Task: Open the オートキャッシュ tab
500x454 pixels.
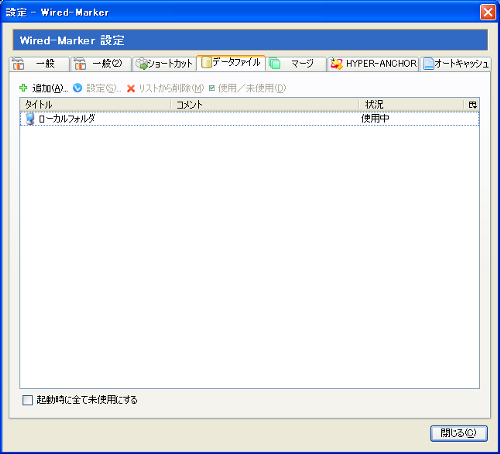Action: coord(455,63)
